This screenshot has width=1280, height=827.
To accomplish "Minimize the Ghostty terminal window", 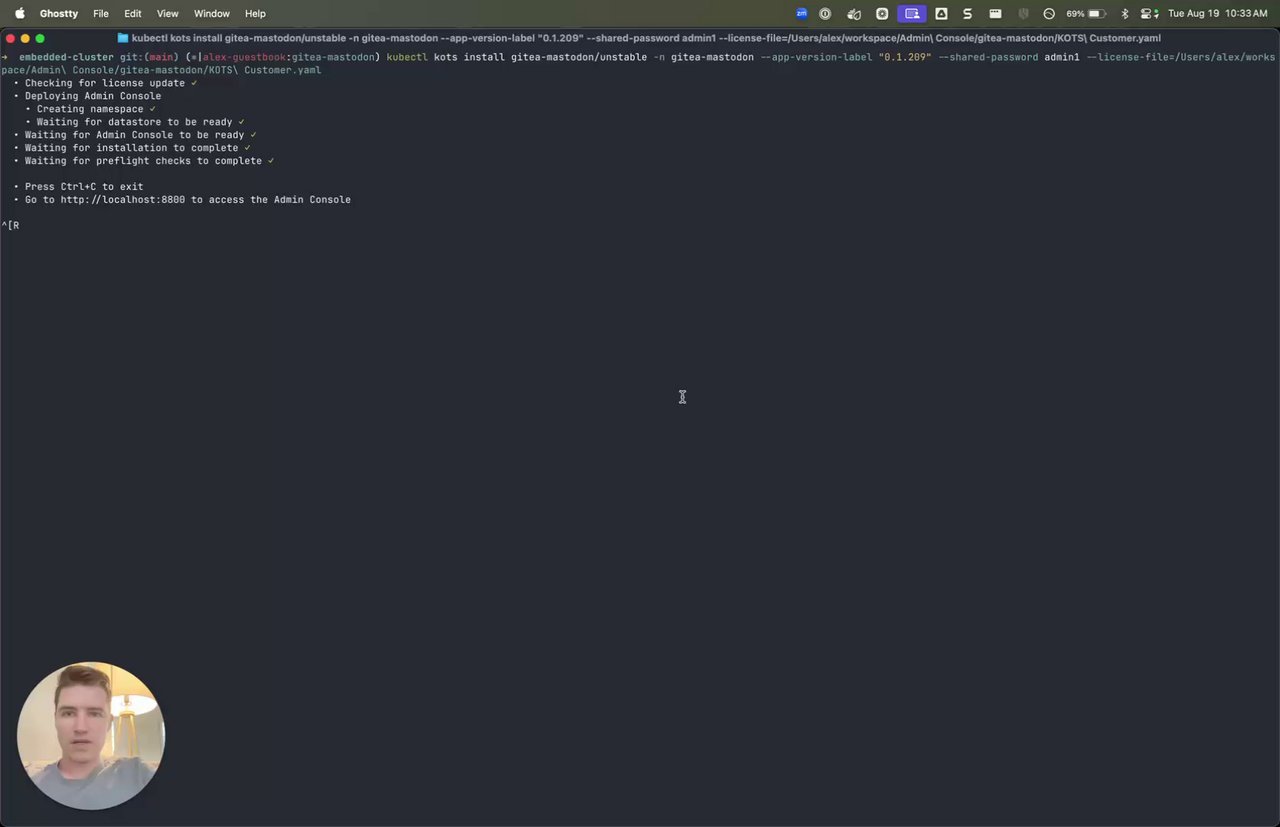I will (25, 38).
